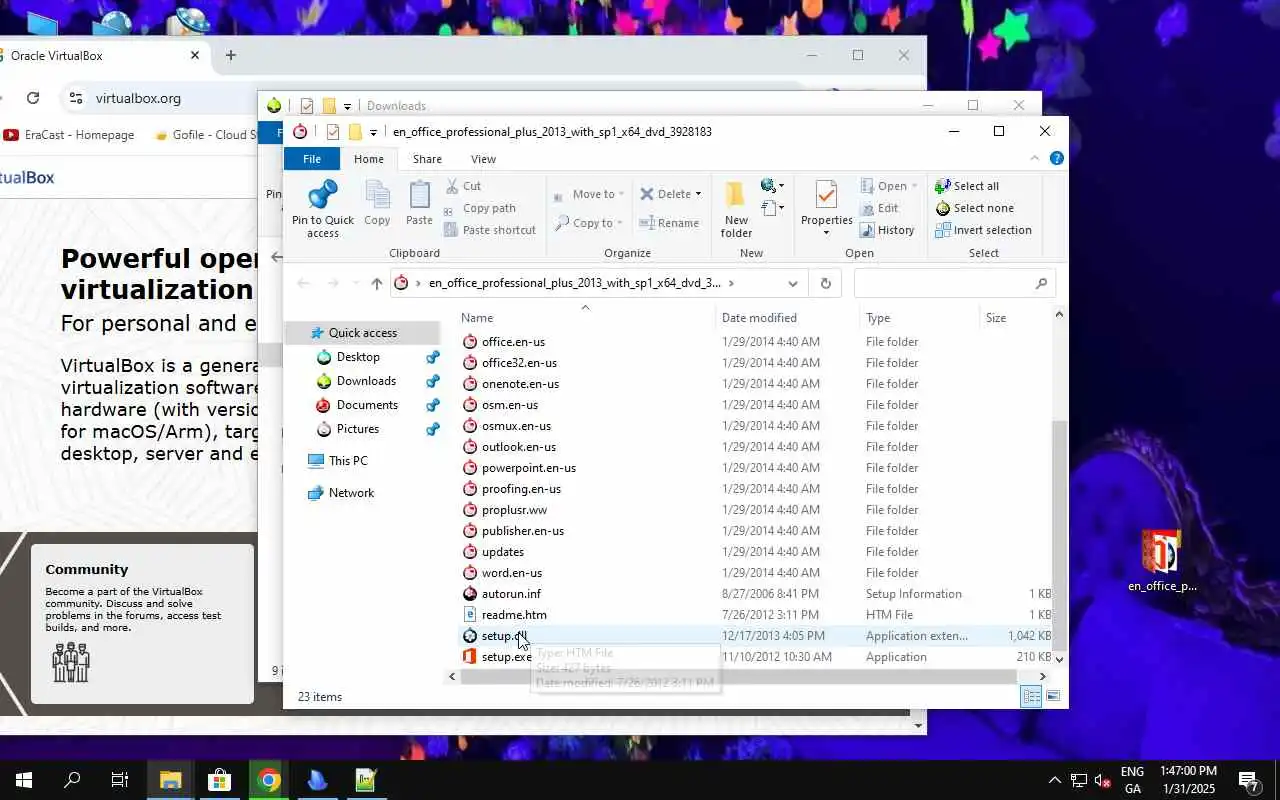Switch to large icons view button
This screenshot has width=1280, height=800.
pos(1052,697)
